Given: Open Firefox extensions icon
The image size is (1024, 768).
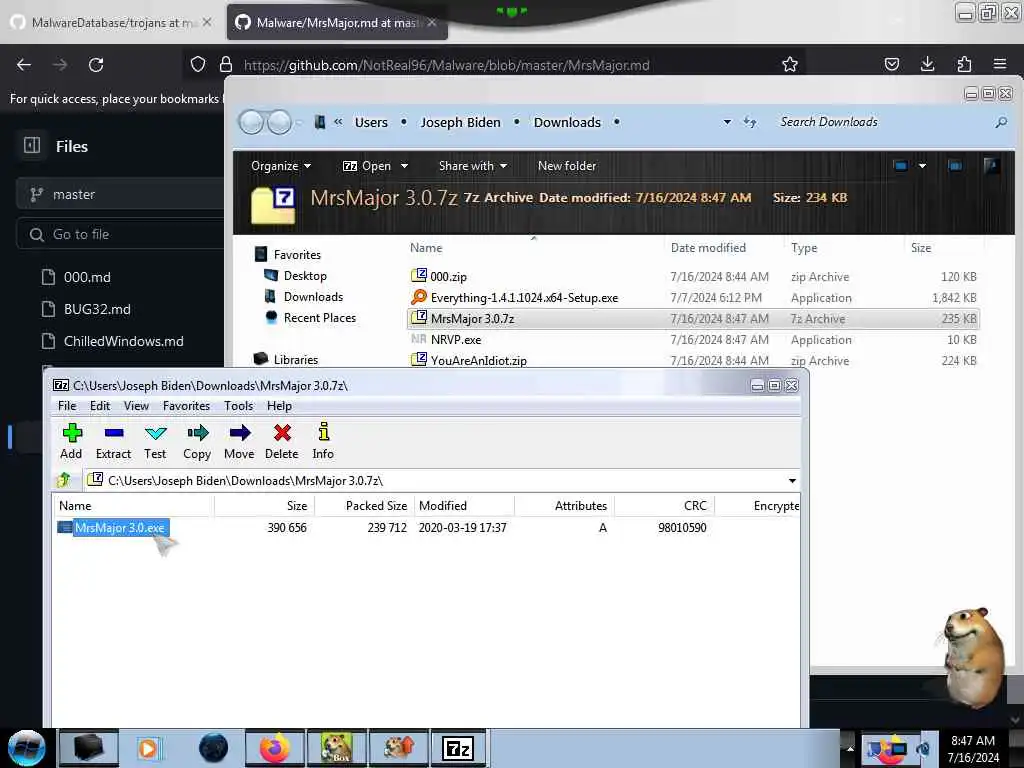Looking at the screenshot, I should click(x=964, y=64).
